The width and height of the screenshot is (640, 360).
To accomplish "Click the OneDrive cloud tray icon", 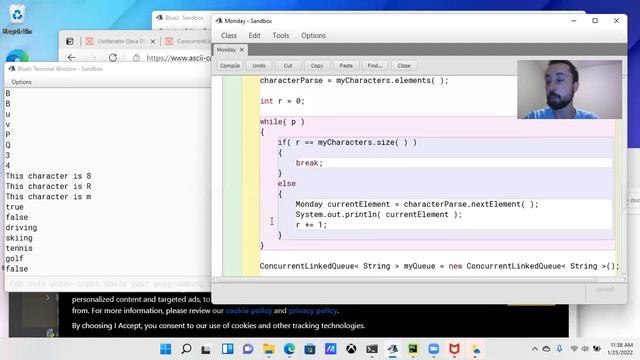I will pos(546,349).
